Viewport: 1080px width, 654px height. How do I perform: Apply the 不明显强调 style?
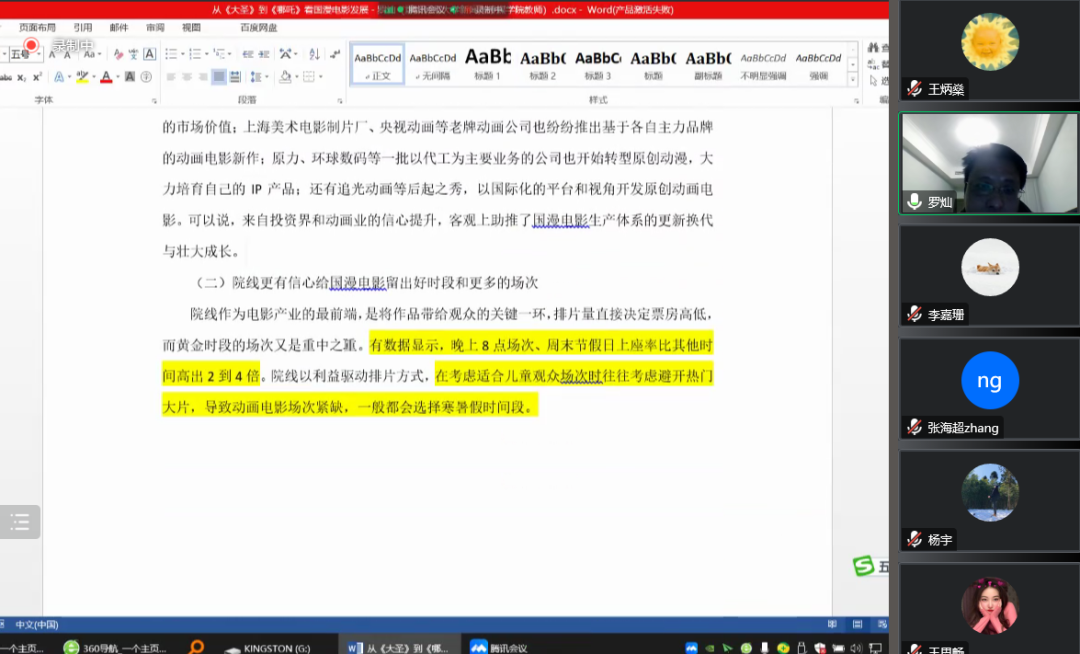[763, 65]
